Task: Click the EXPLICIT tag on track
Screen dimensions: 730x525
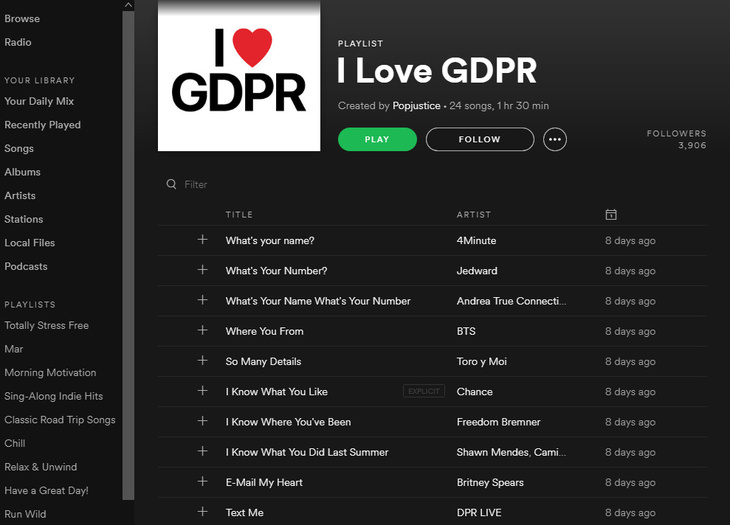Action: coord(424,391)
